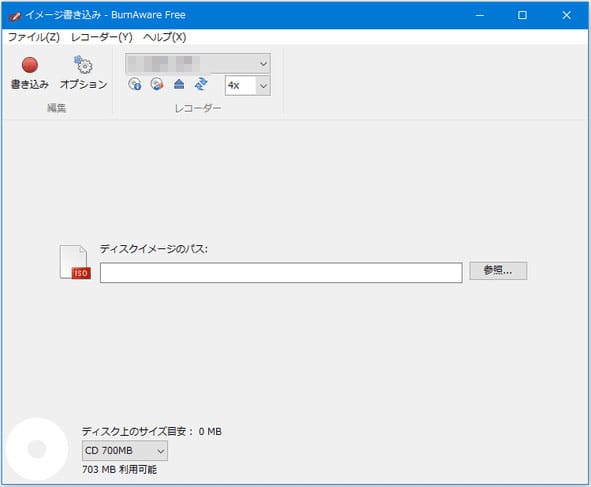Open the 4x write speed dropdown
Screen dimensions: 591x487
click(248, 86)
